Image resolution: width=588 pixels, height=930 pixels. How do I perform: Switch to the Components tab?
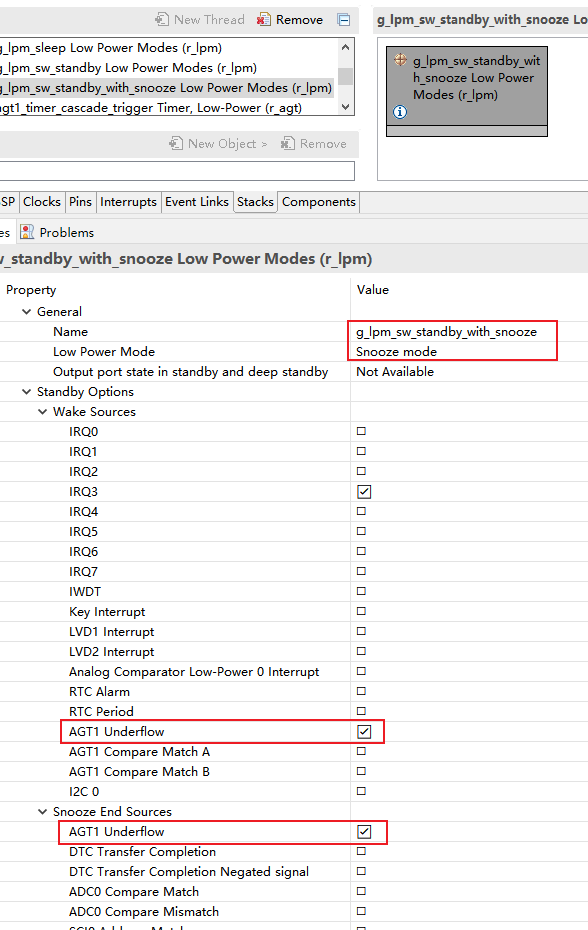[319, 202]
